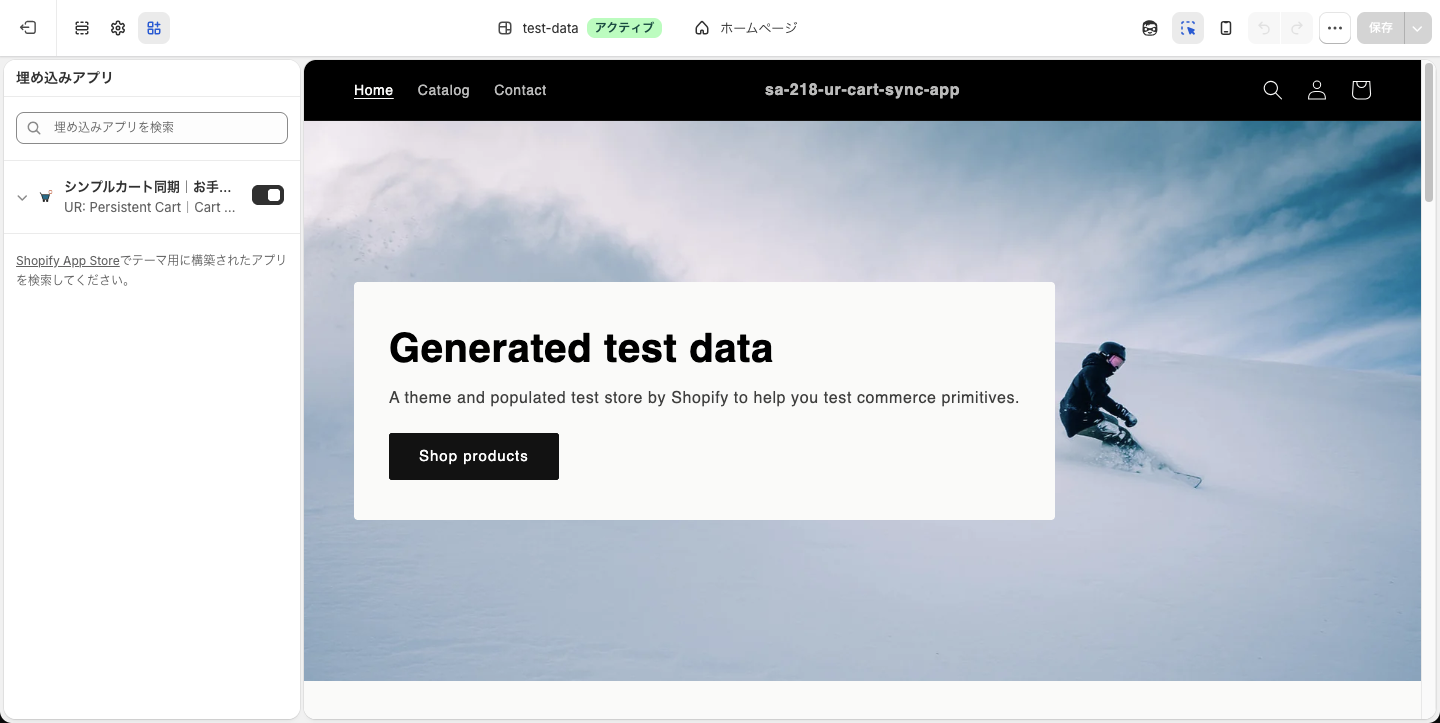Screen dimensions: 1440x723
Task: Select the App embeds icon
Action: 154,28
